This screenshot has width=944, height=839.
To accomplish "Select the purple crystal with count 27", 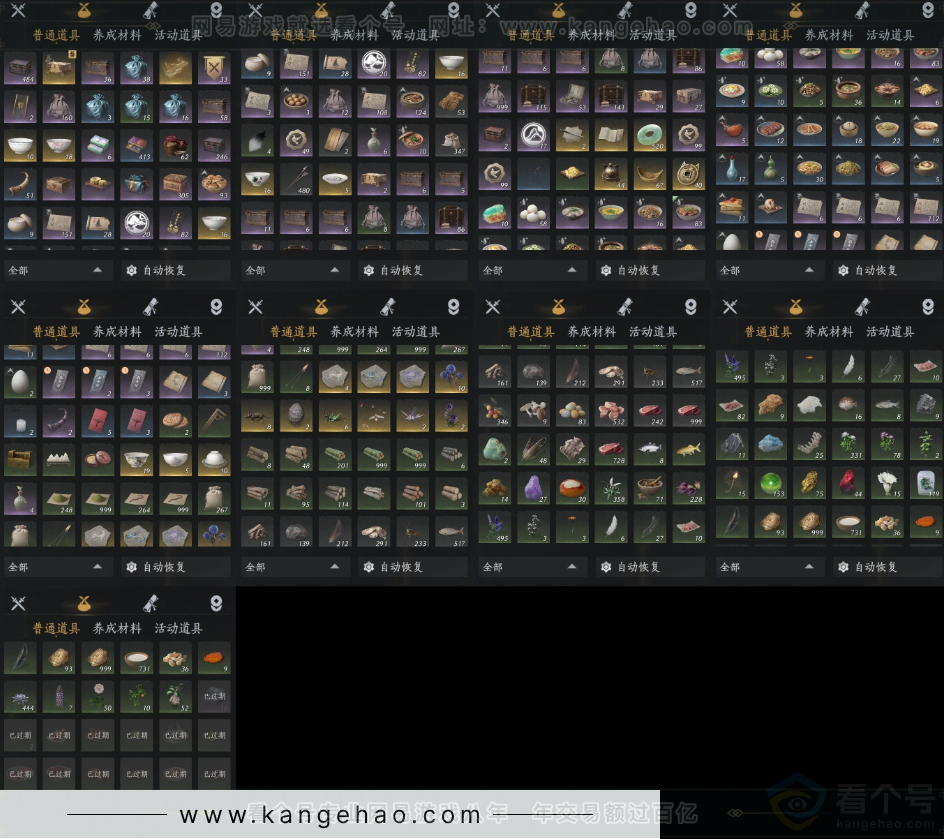I will click(x=533, y=488).
